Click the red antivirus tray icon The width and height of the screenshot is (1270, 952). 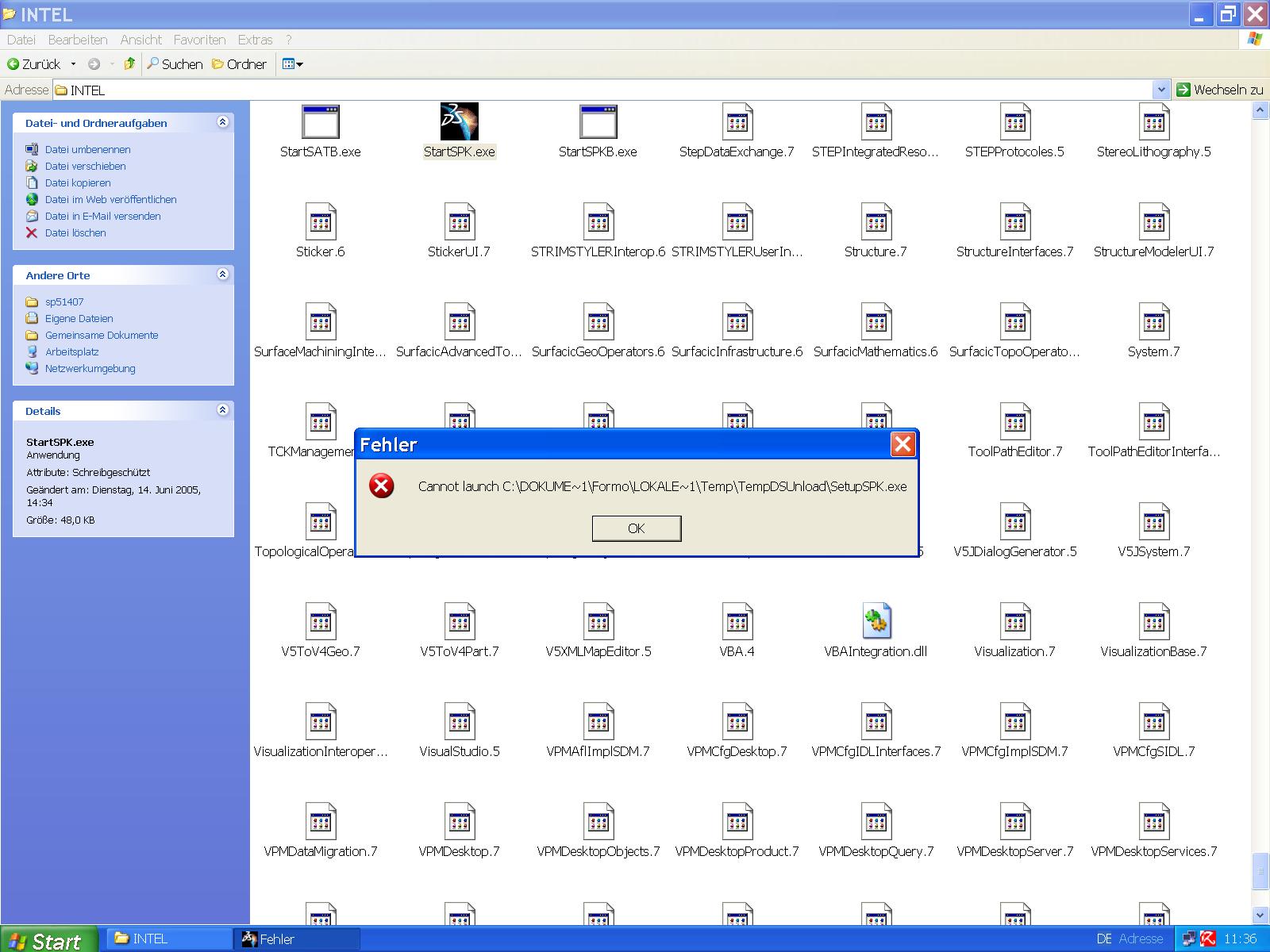coord(1208,939)
